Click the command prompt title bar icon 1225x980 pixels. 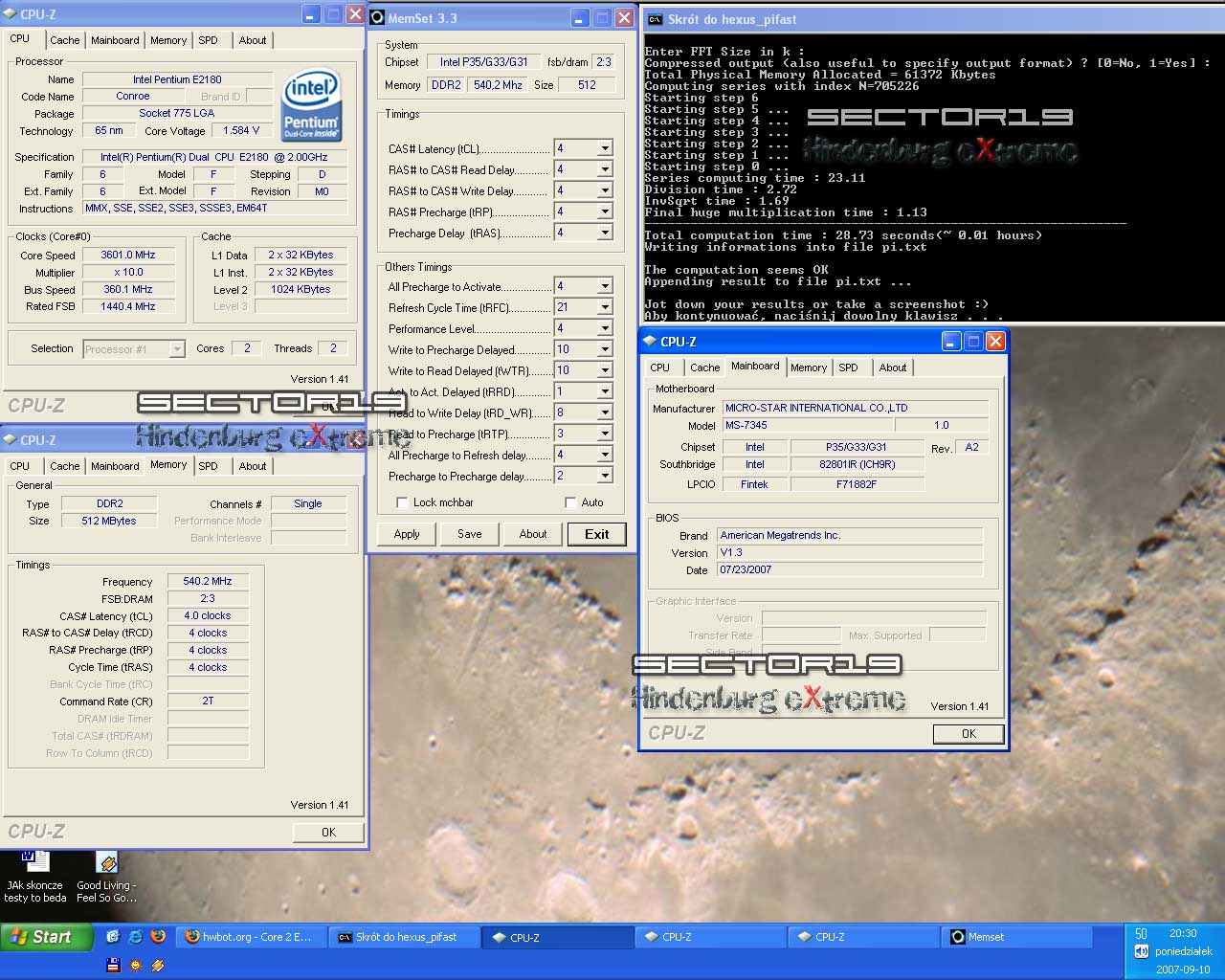[x=656, y=19]
